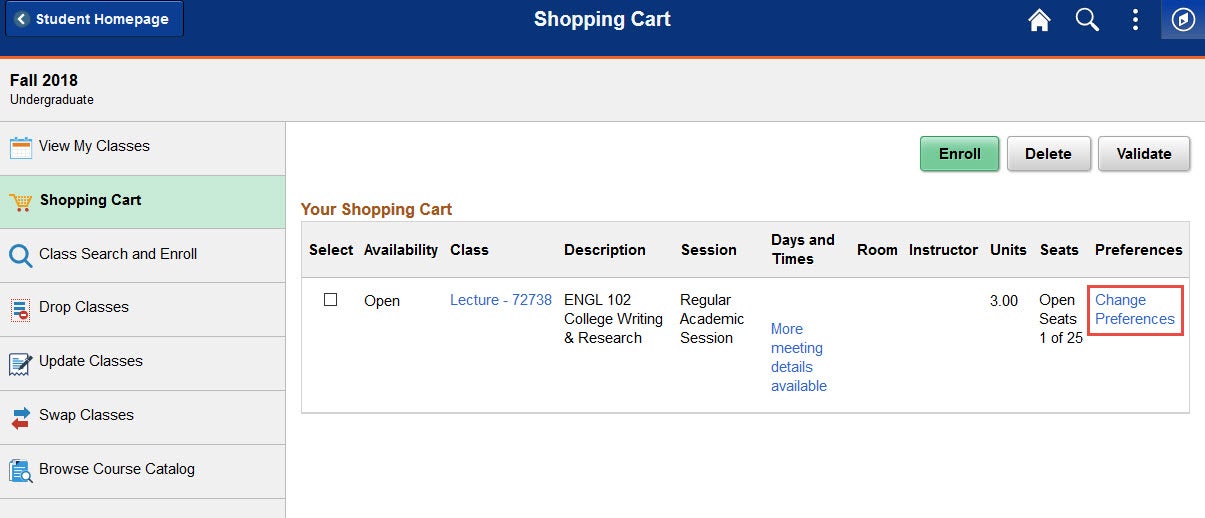The width and height of the screenshot is (1205, 518).
Task: Click the Validate button
Action: point(1144,154)
